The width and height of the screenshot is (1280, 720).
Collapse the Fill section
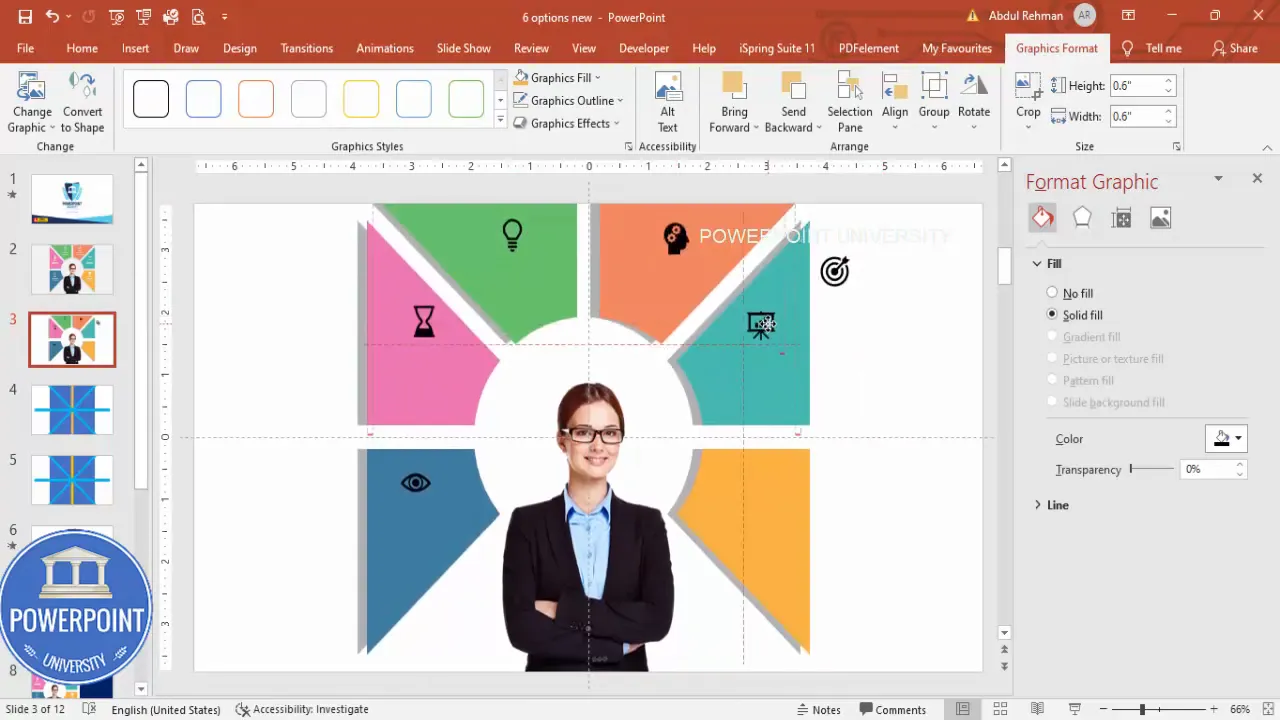point(1037,264)
